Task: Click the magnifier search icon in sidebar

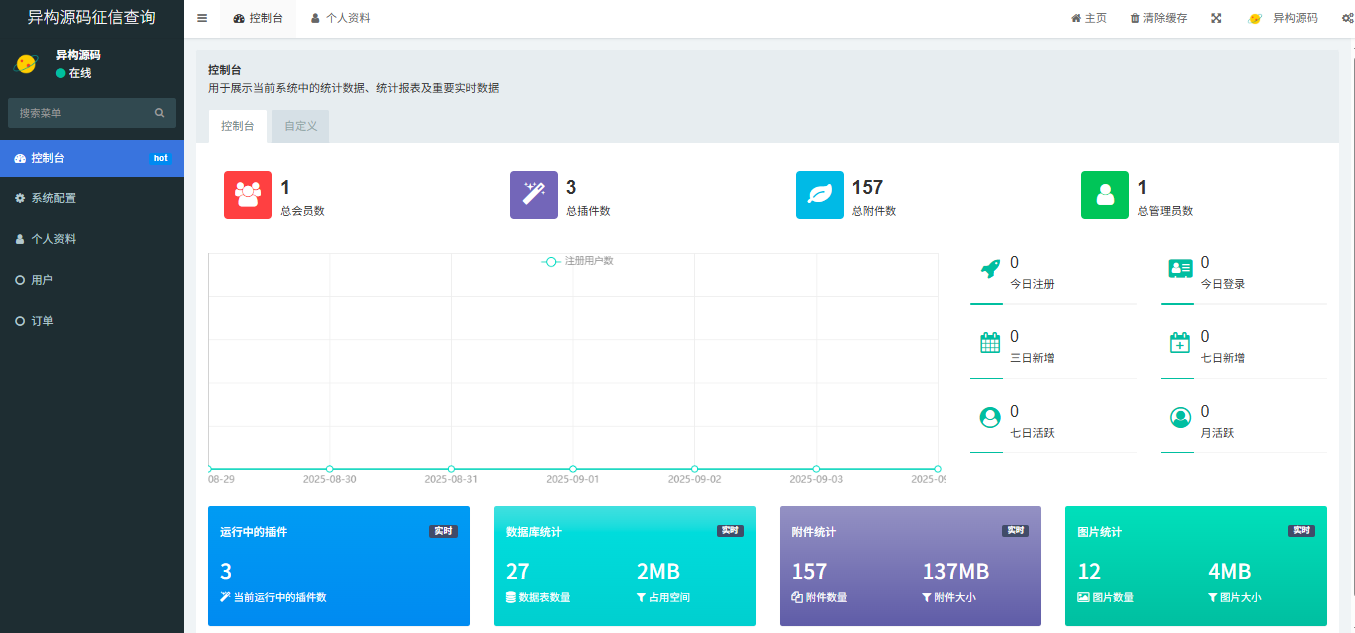Action: pyautogui.click(x=159, y=113)
